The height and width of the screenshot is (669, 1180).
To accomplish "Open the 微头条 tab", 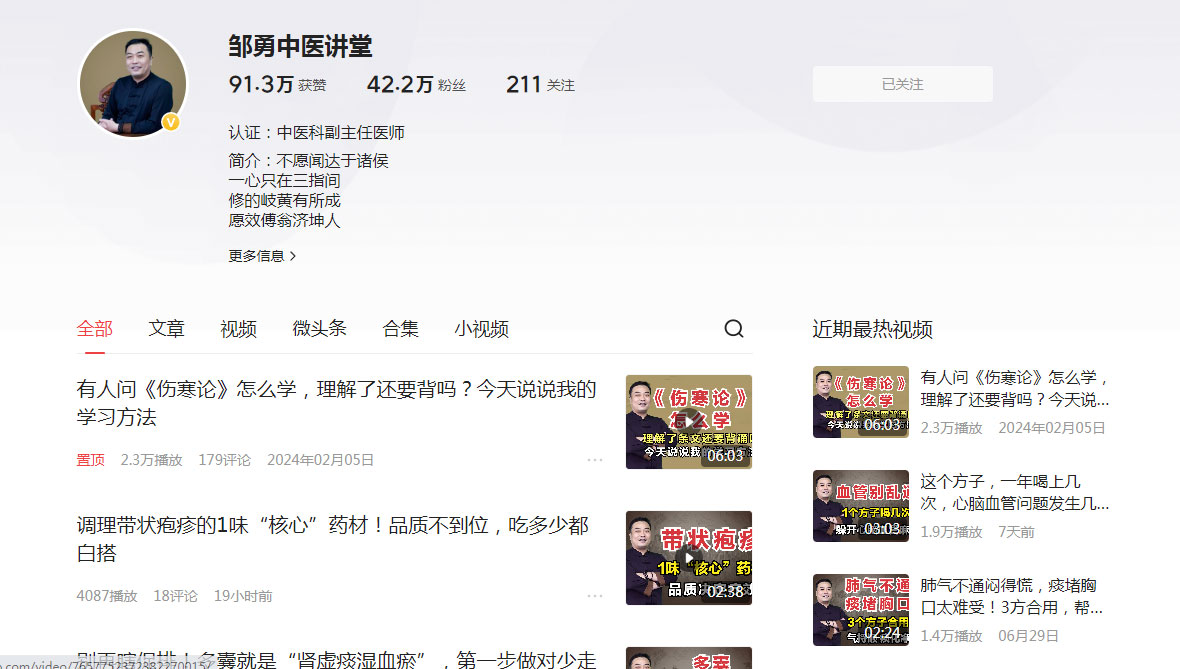I will (319, 329).
